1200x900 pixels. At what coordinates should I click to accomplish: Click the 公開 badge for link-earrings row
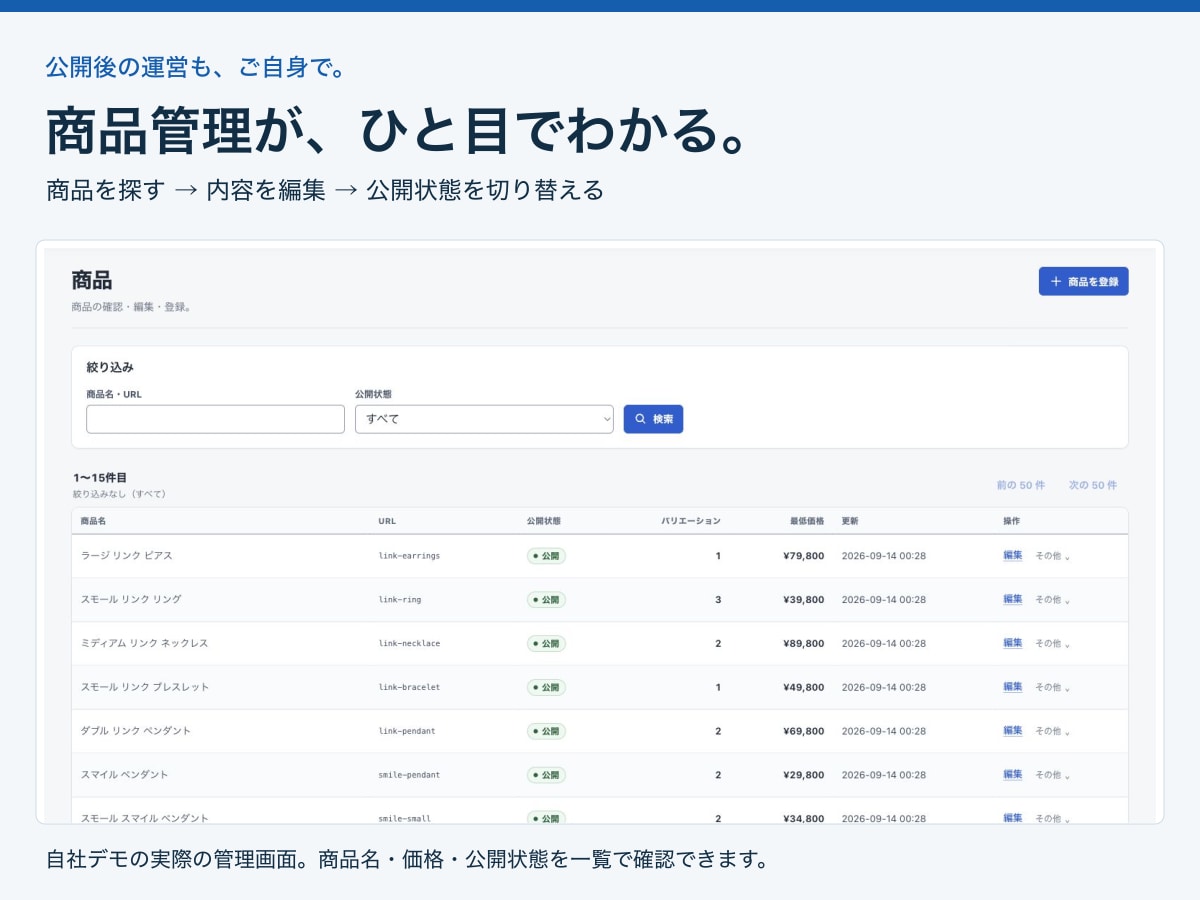coord(546,556)
